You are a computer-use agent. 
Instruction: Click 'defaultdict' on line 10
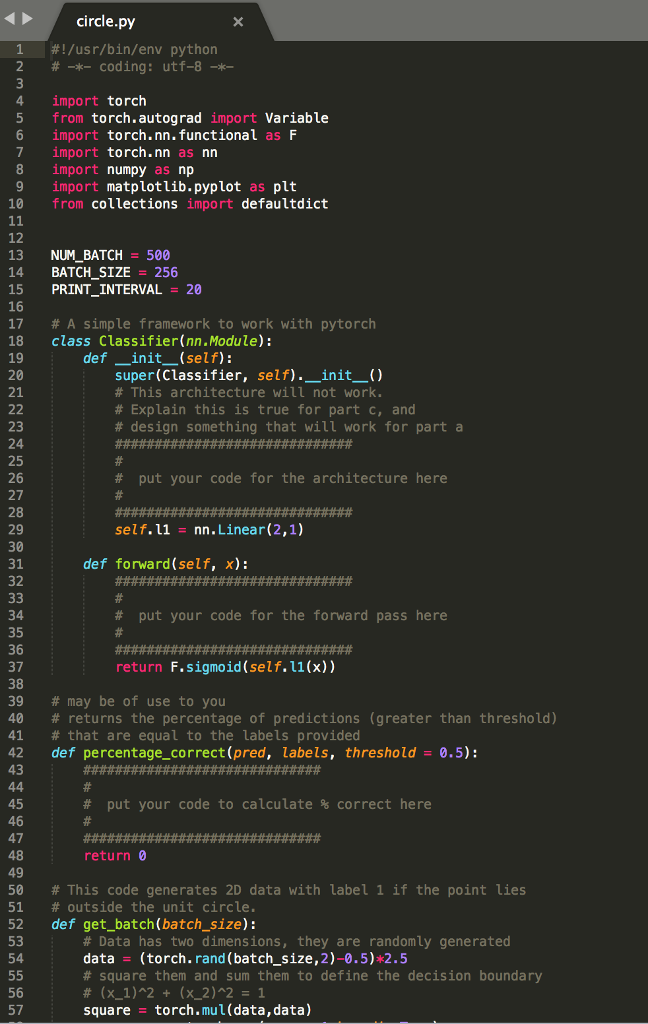click(x=285, y=204)
